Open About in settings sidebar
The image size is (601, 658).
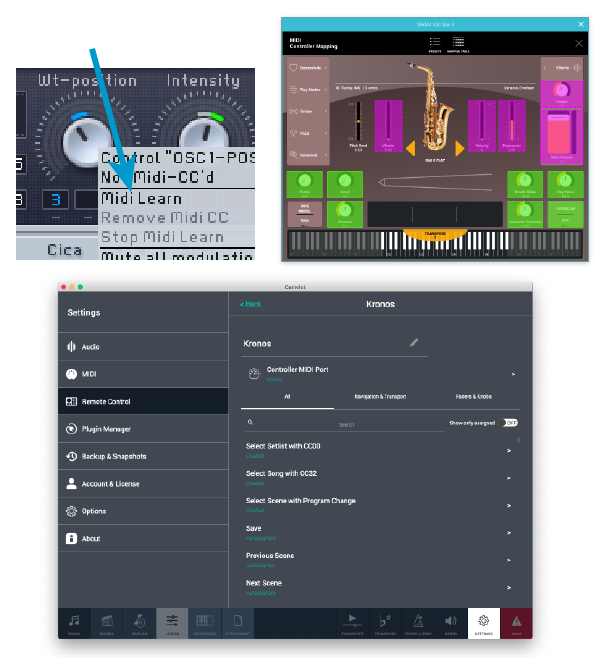coord(143,538)
